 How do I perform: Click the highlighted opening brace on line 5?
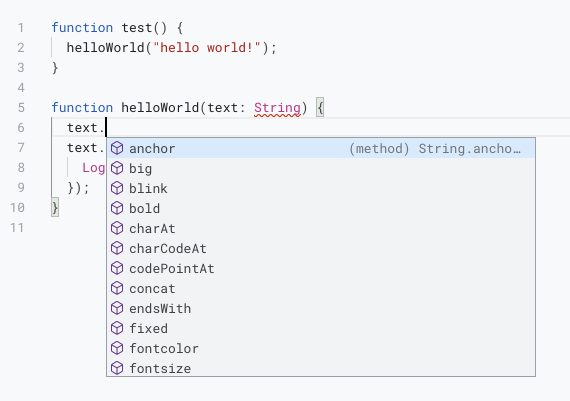pyautogui.click(x=320, y=108)
